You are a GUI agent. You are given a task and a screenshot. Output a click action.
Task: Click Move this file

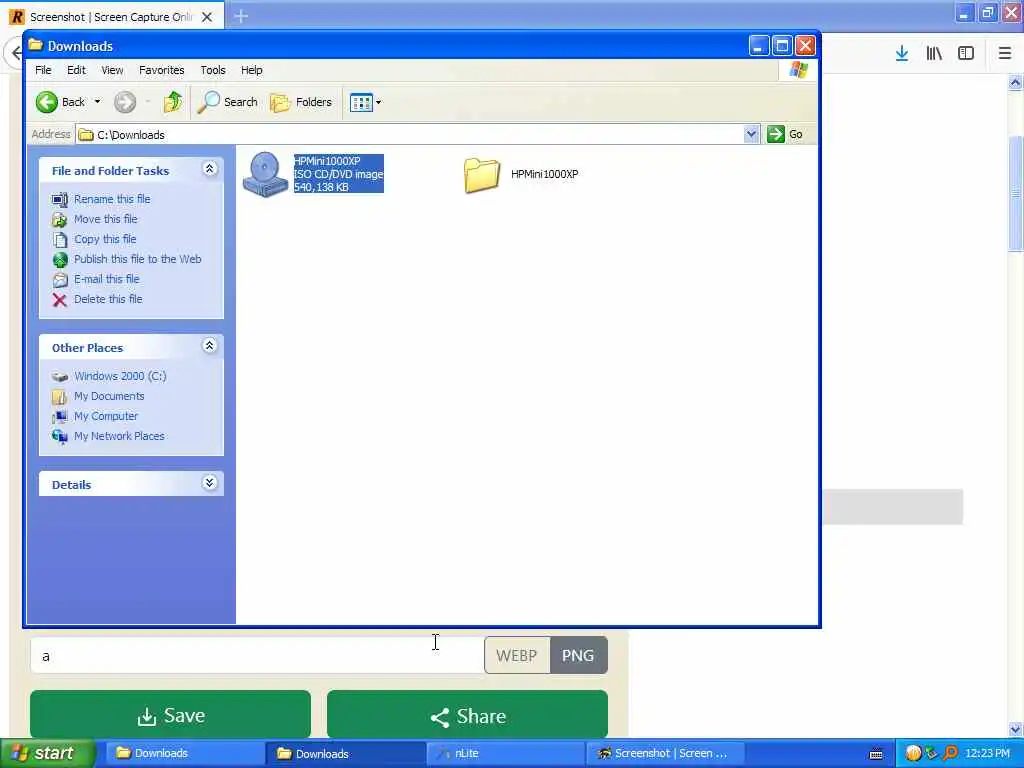pyautogui.click(x=106, y=219)
